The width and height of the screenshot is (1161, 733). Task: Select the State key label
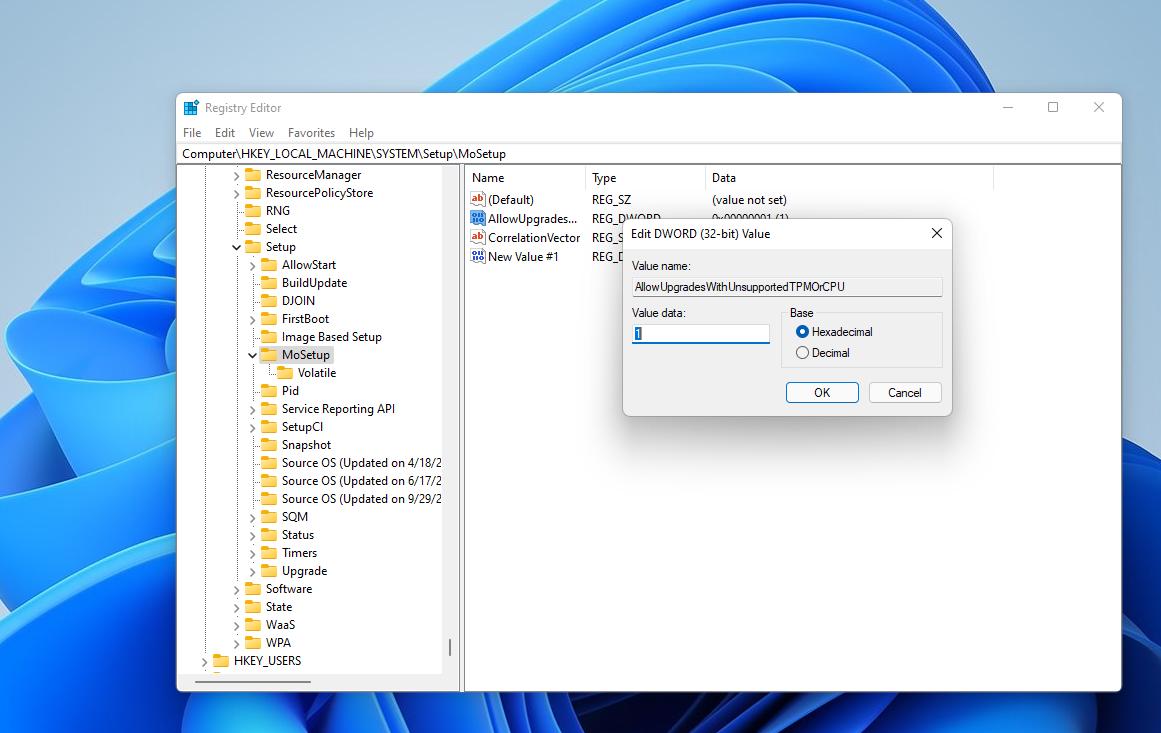[279, 606]
